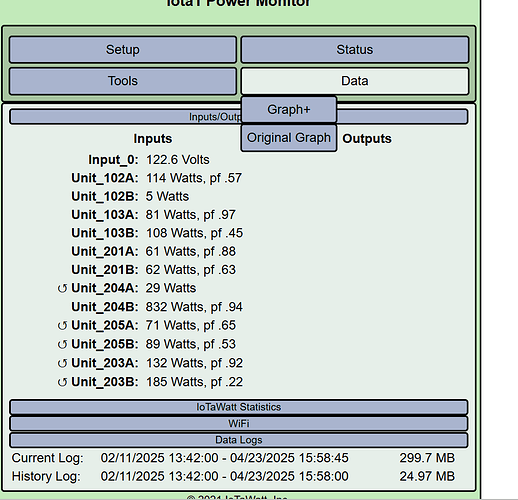Viewport: 518px width, 500px height.
Task: Expand the IoTaWatt Statistics section
Action: click(239, 407)
